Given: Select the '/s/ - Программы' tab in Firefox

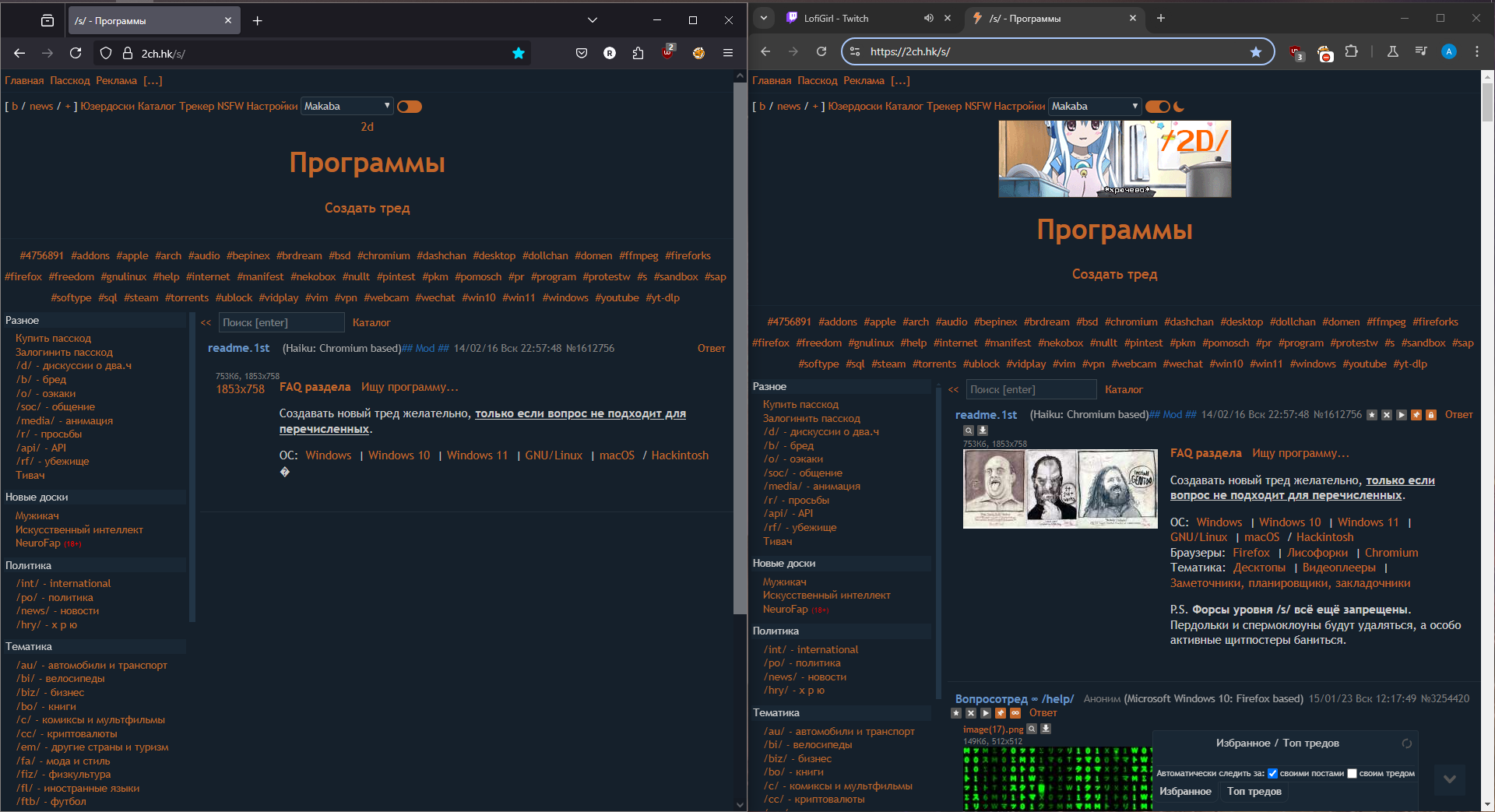Looking at the screenshot, I should 153,21.
